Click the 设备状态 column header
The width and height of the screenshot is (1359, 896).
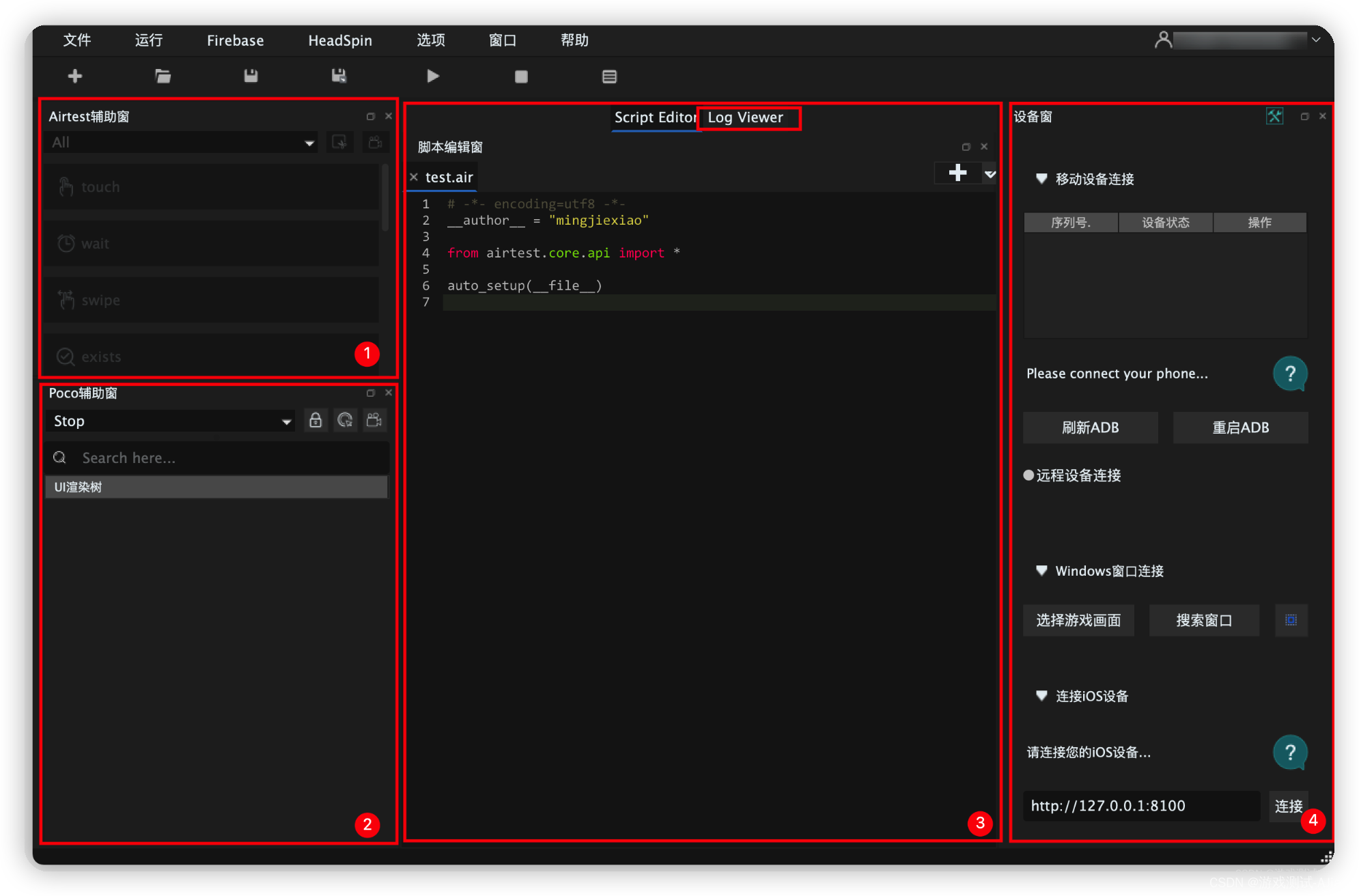(1166, 223)
